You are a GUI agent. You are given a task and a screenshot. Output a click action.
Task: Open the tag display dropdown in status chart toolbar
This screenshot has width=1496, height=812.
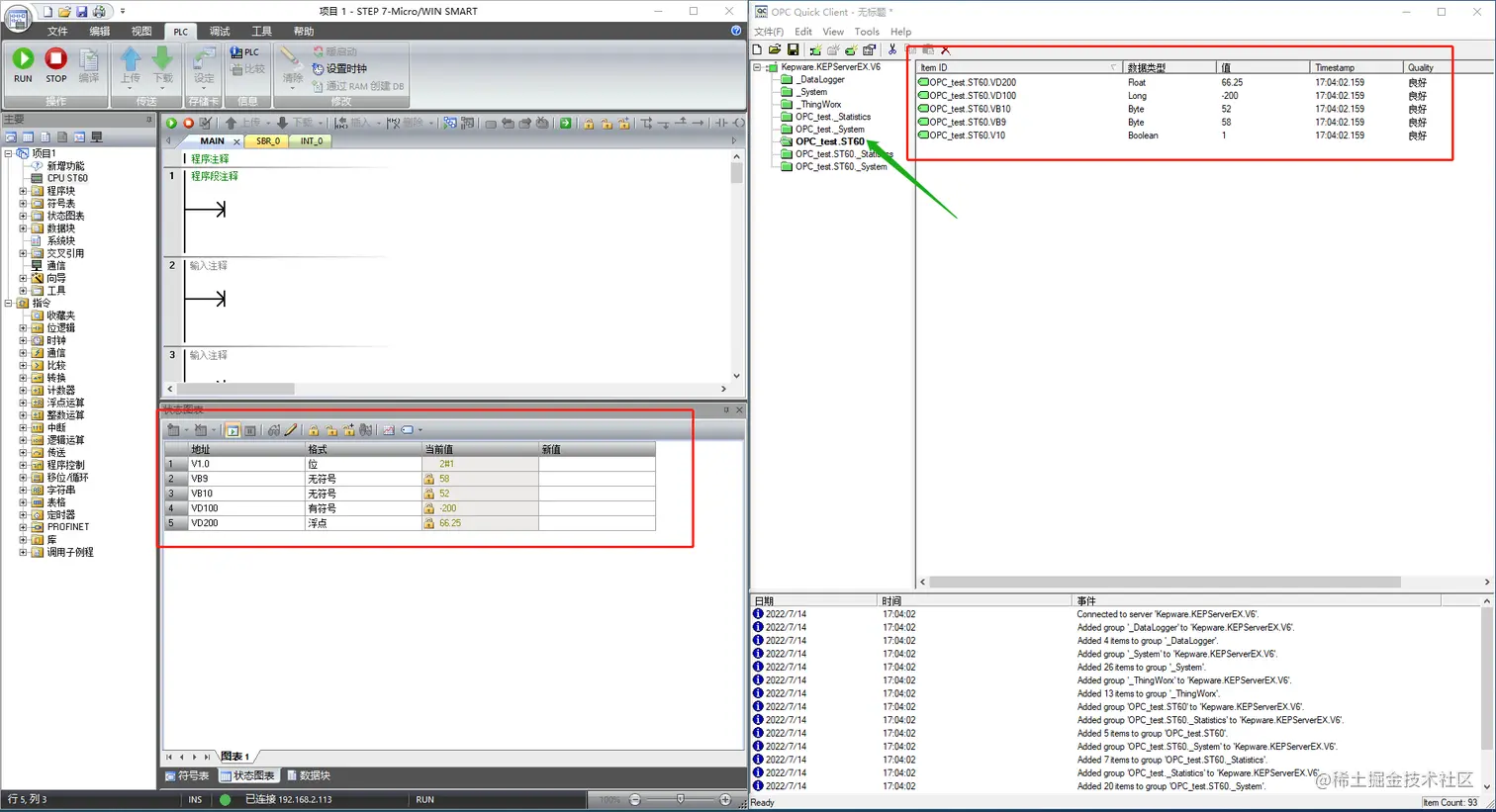421,430
